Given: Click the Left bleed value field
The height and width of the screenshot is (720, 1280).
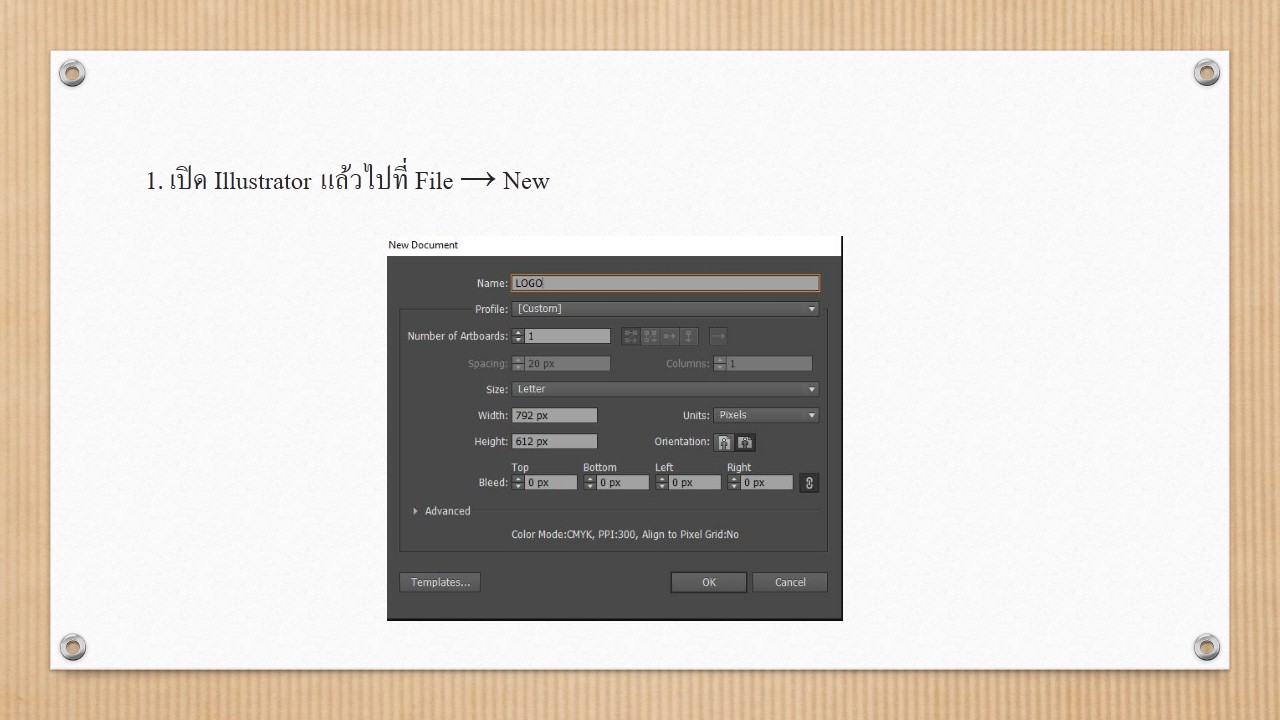Looking at the screenshot, I should (x=695, y=482).
